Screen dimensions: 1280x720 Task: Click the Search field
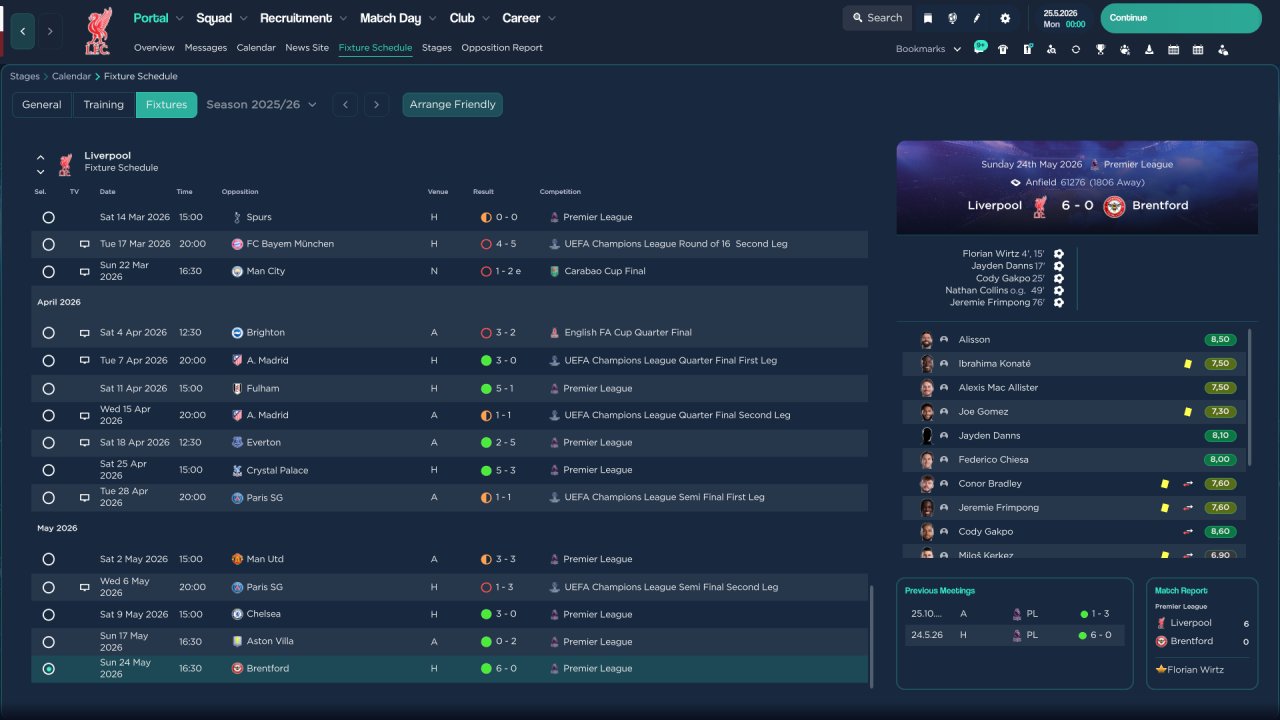pos(877,18)
